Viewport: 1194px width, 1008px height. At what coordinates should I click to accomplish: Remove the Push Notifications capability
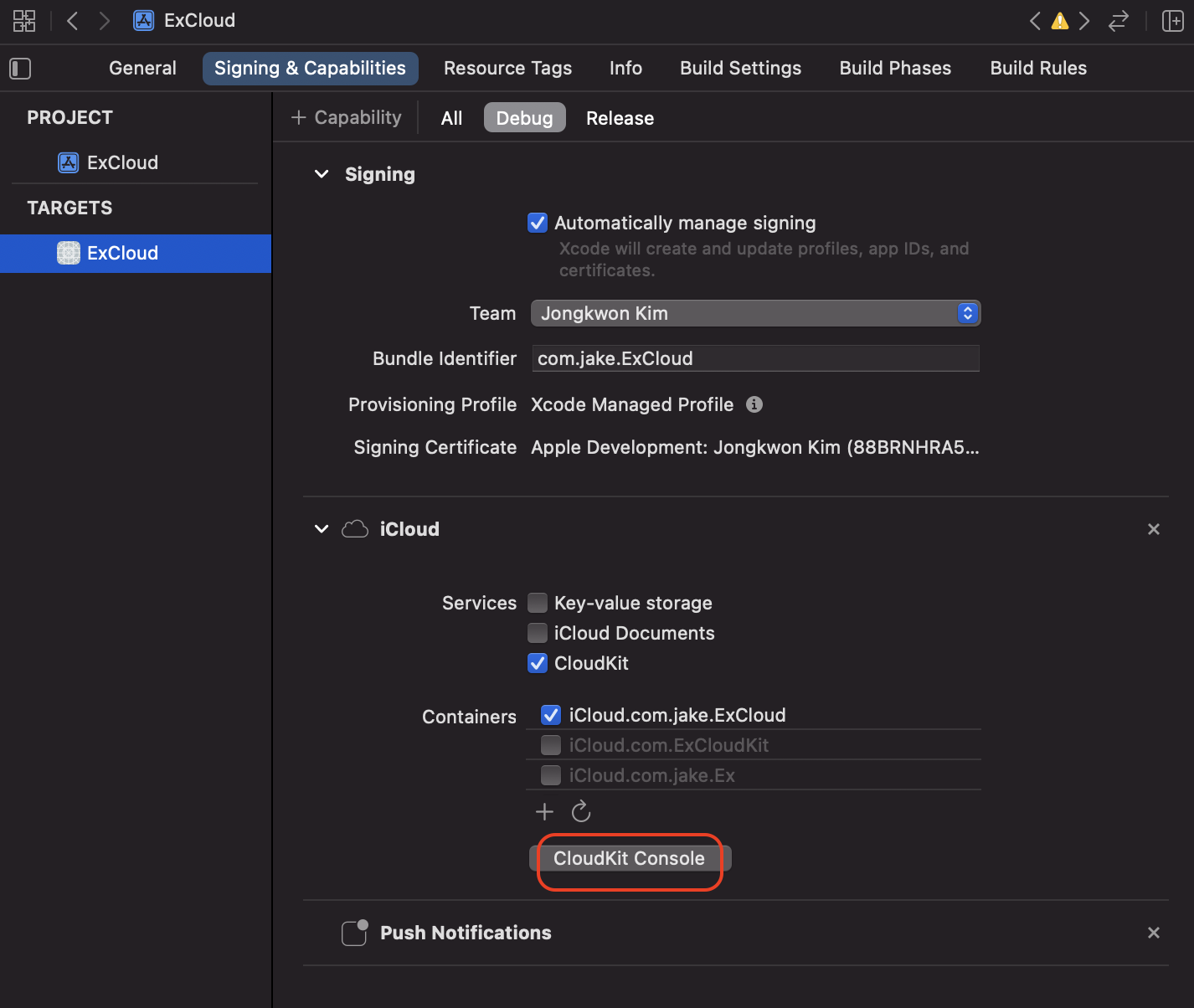tap(1154, 933)
